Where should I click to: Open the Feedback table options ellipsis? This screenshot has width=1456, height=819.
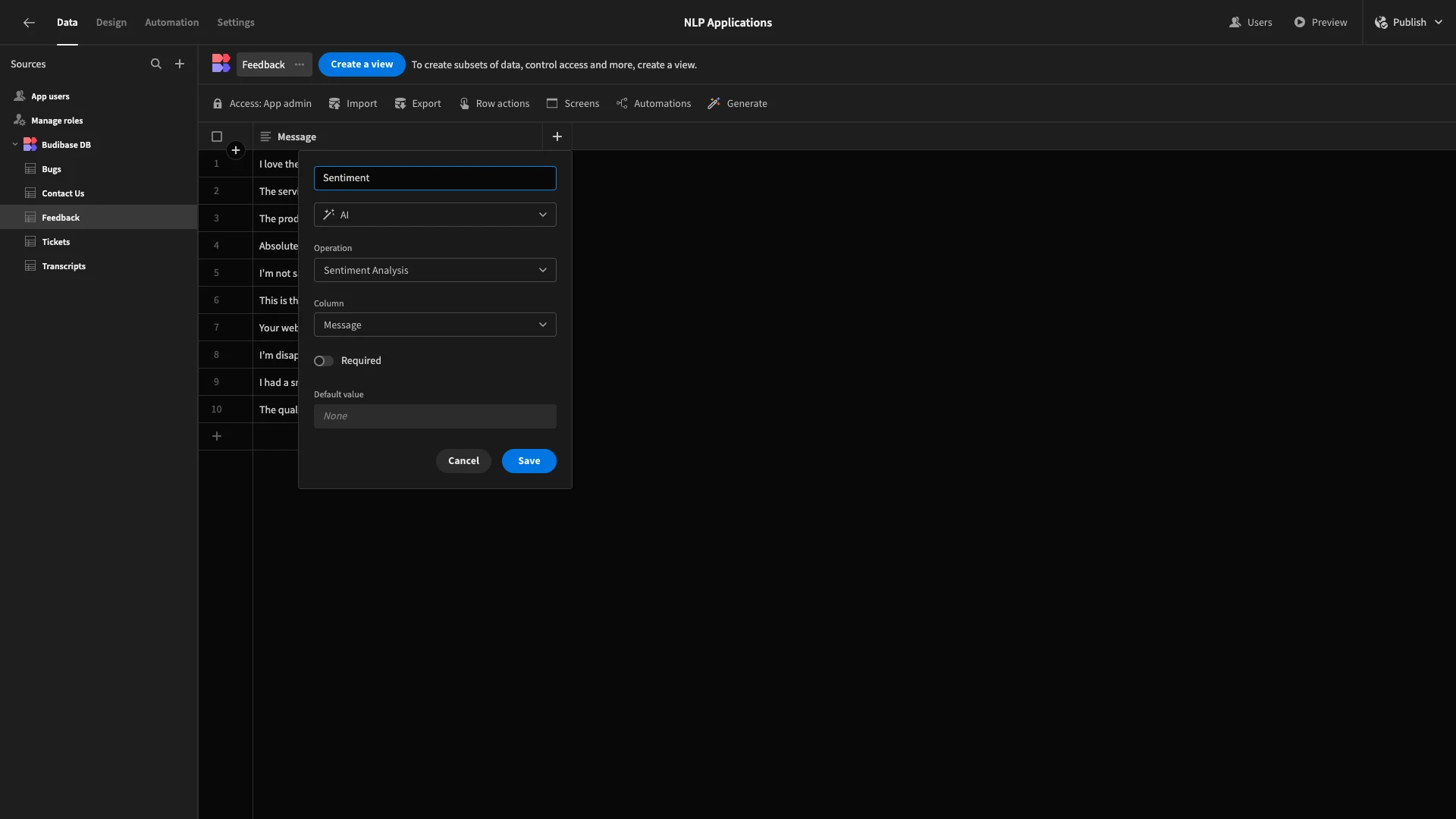tap(300, 64)
